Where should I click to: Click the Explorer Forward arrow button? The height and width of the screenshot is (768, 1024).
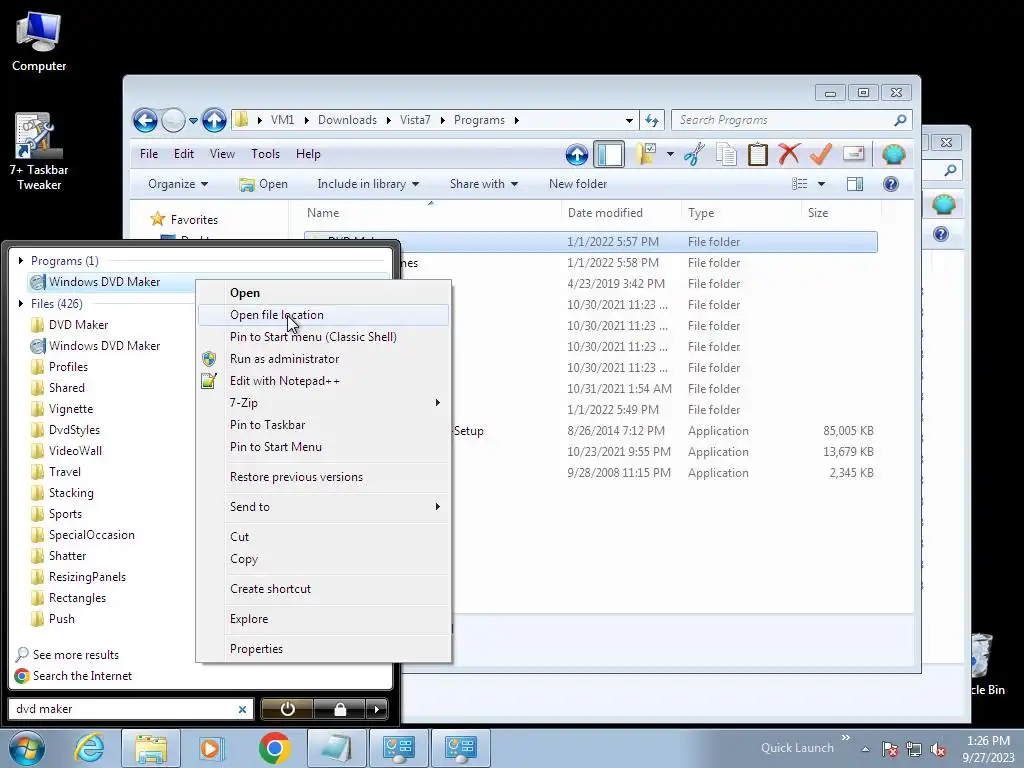[x=173, y=121]
